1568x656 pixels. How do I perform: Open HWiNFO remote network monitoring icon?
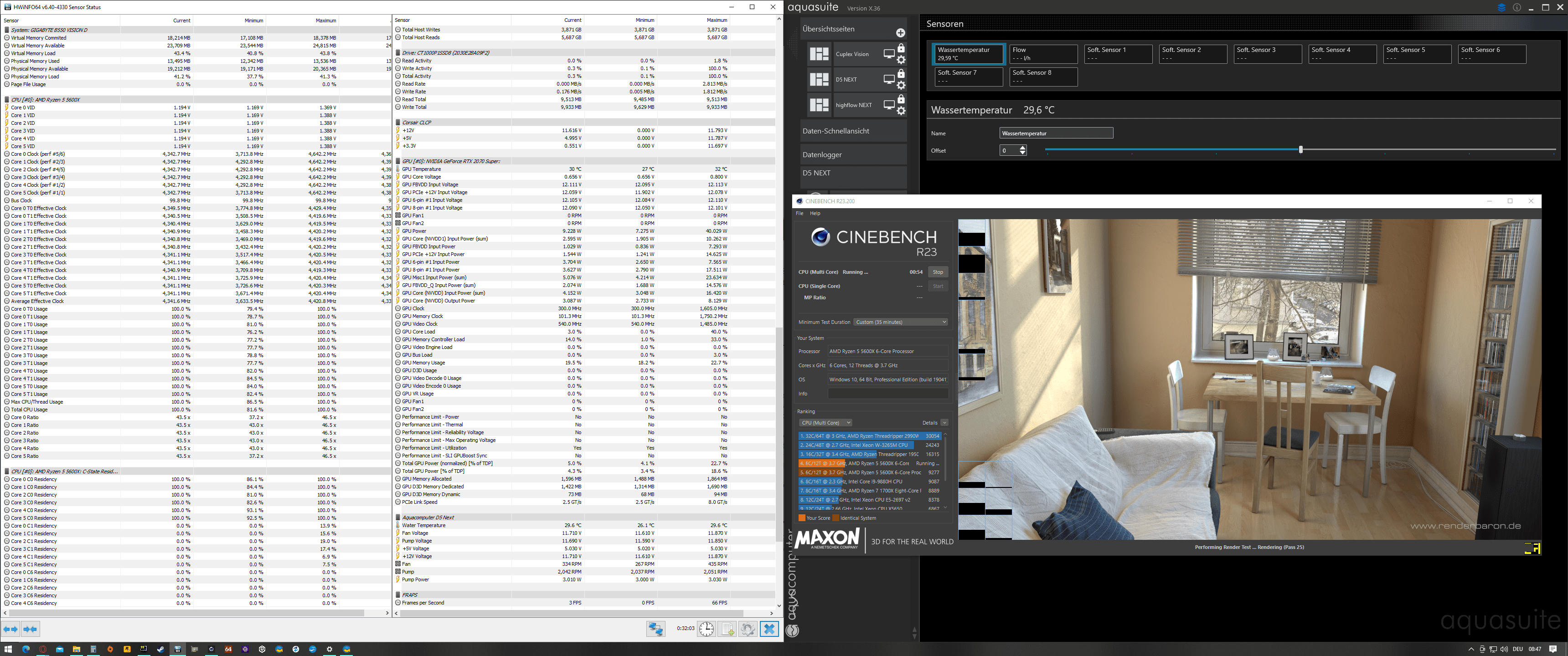(655, 629)
